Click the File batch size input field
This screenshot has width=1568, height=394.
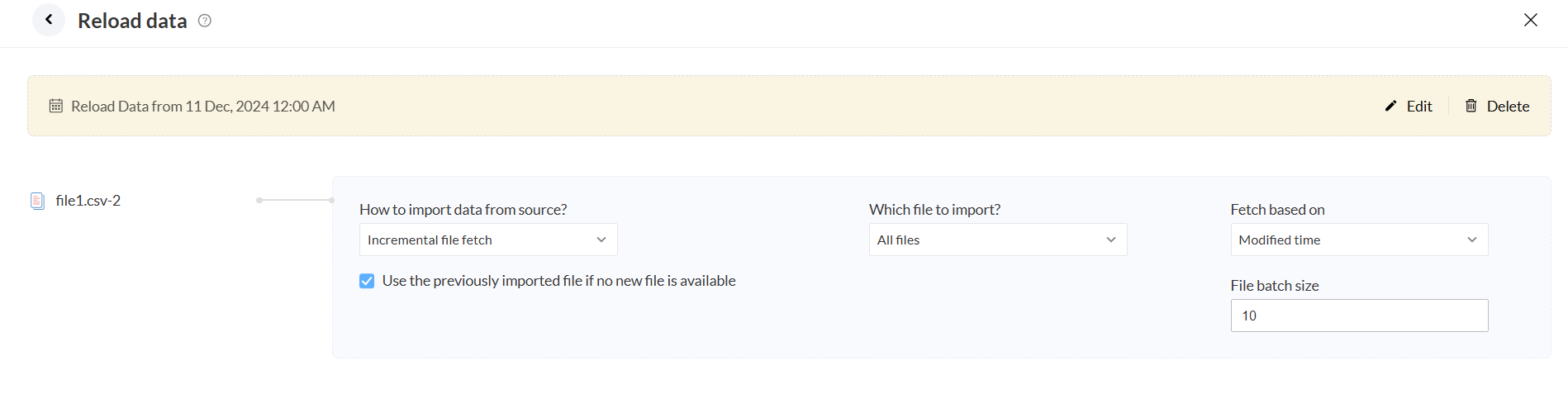click(x=1359, y=316)
